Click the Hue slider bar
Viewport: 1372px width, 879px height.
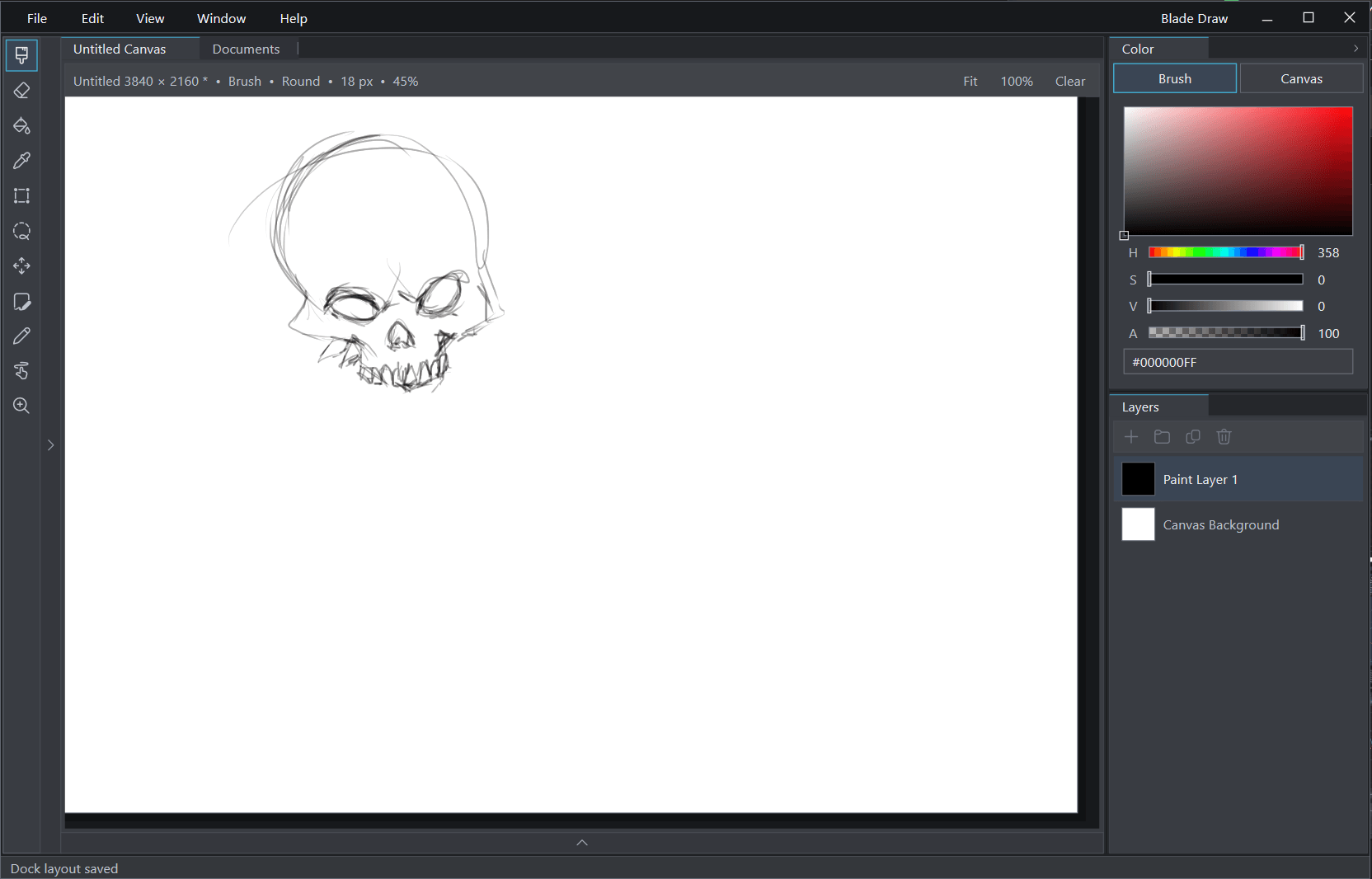1226,252
